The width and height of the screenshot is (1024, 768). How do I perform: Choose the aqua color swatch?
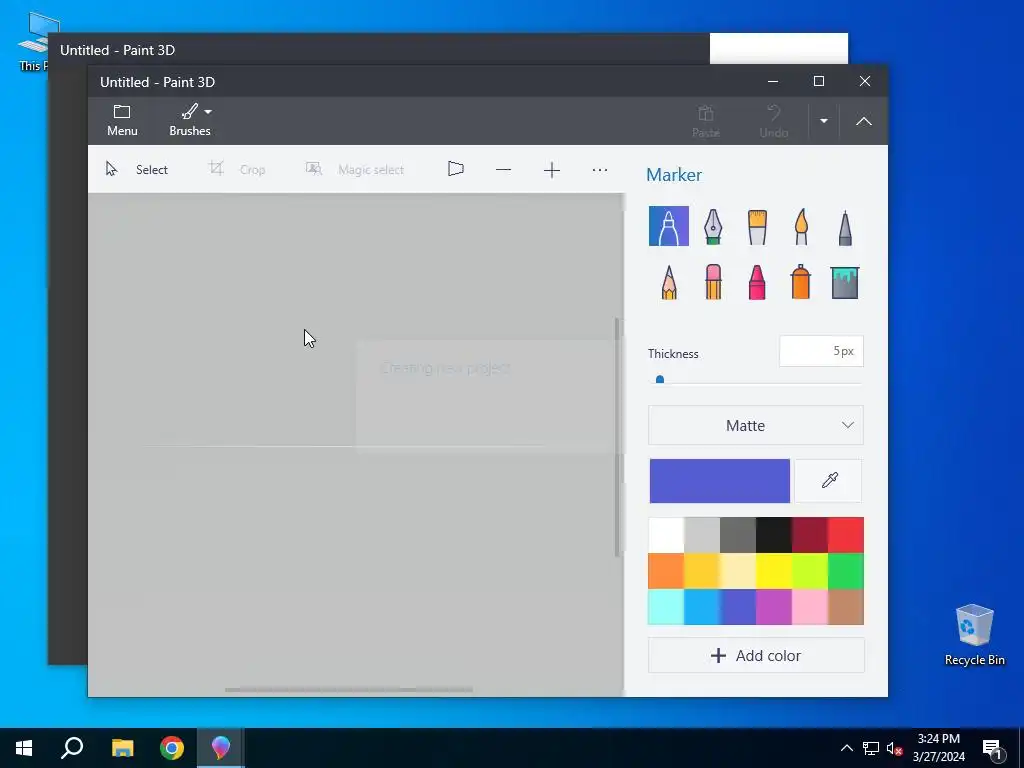[666, 607]
